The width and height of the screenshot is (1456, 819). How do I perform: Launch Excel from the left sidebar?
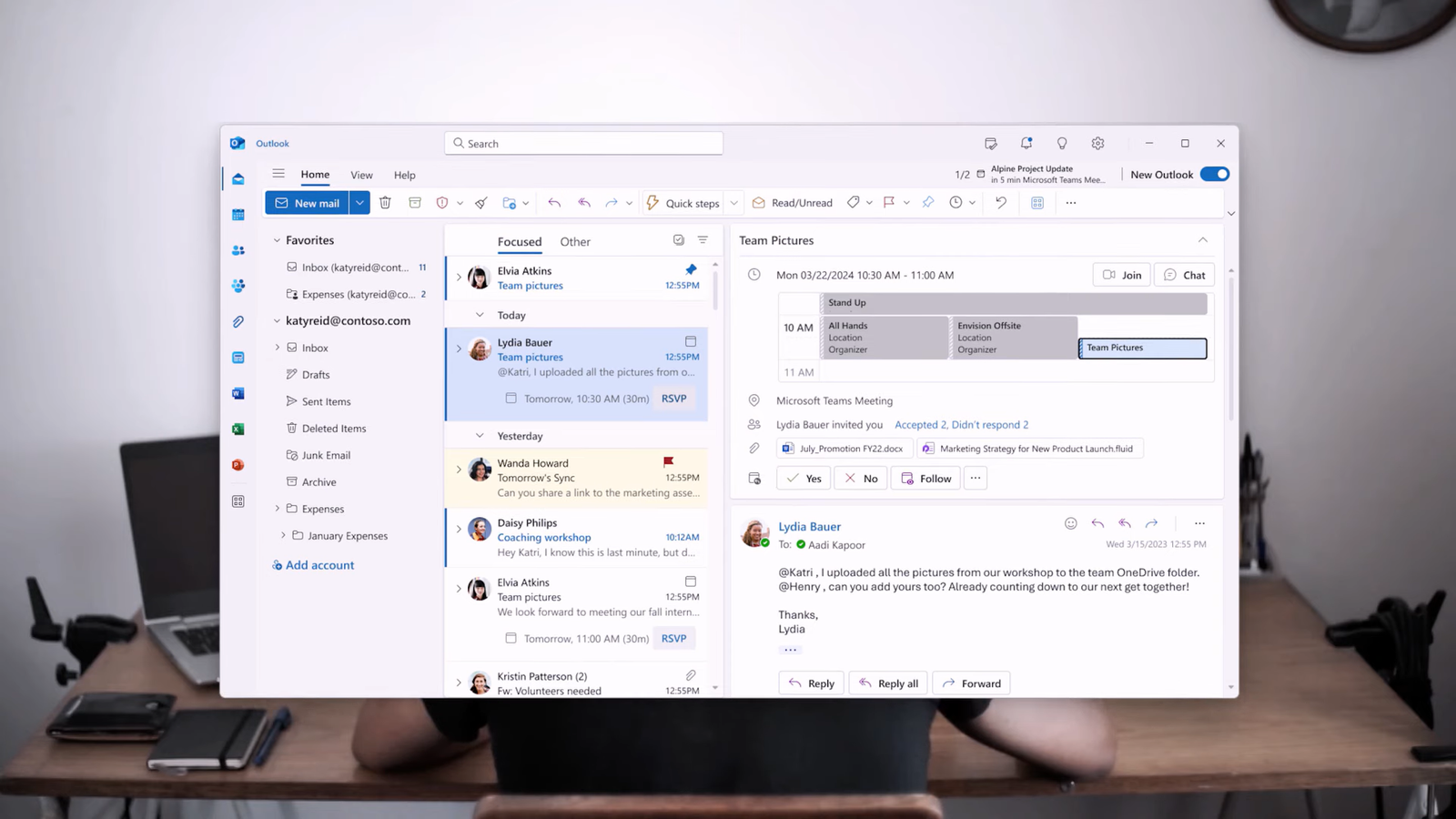click(238, 428)
